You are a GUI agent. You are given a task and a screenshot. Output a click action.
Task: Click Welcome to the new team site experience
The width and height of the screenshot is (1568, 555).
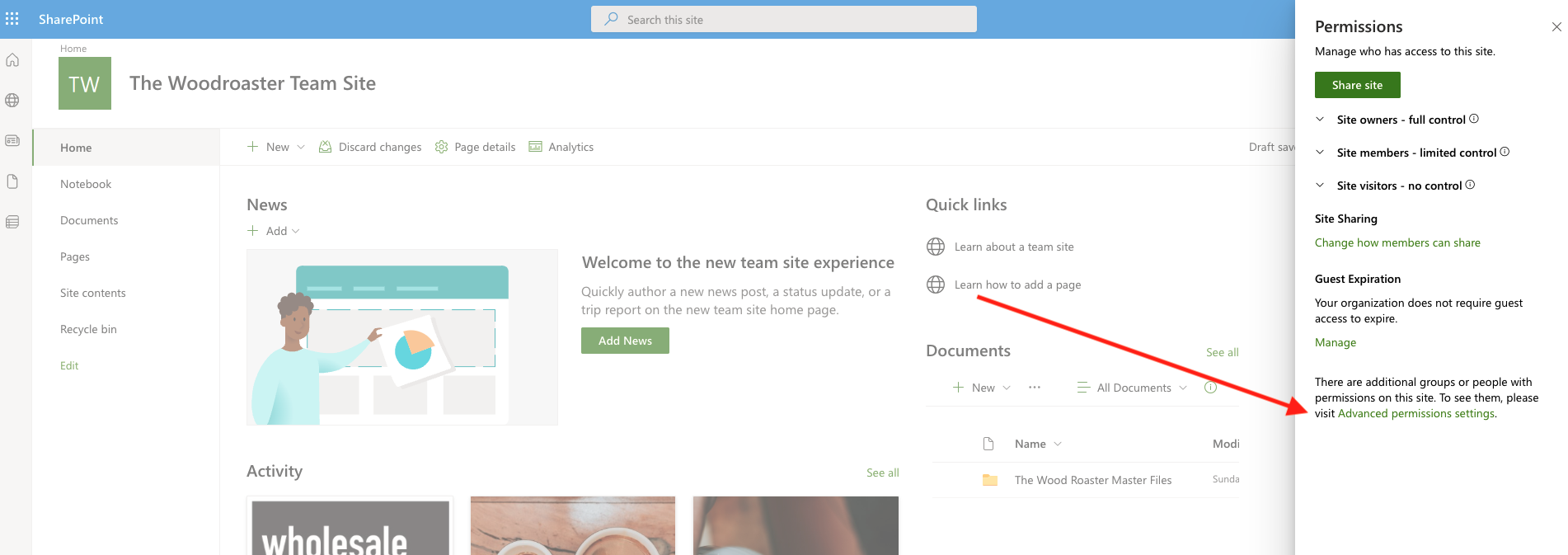click(738, 262)
